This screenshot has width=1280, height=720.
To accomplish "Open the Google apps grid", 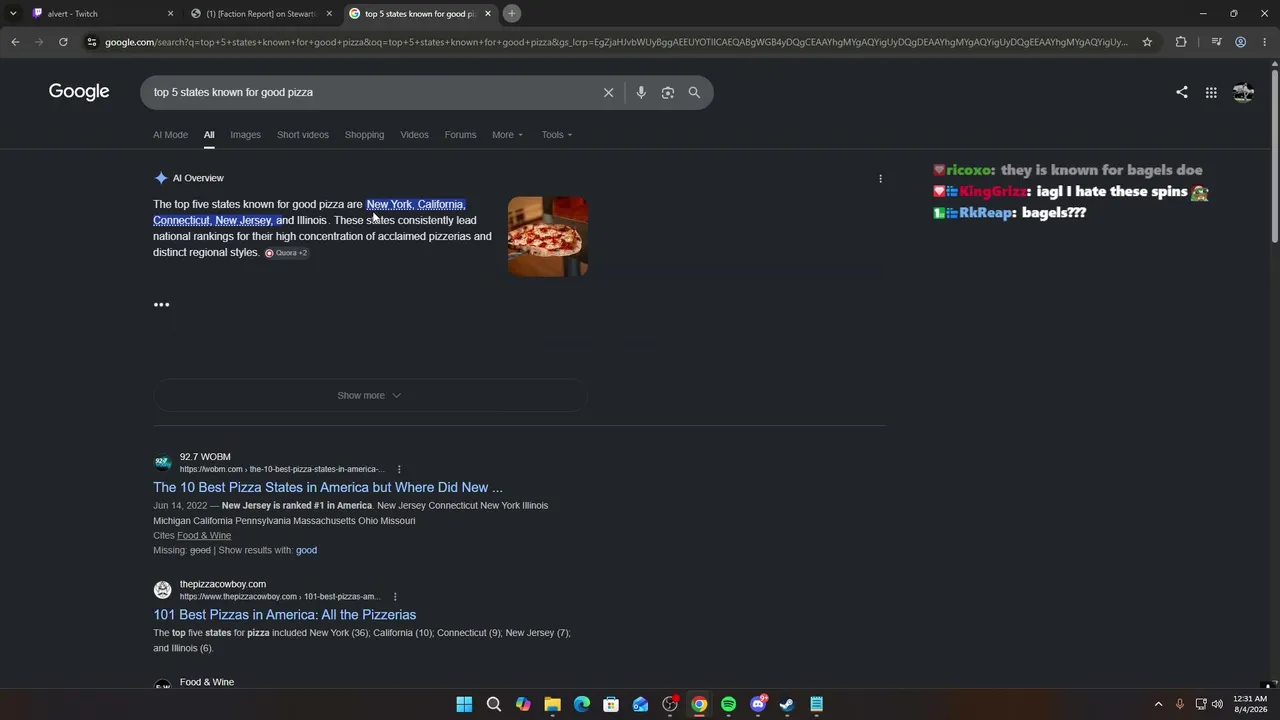I will 1211,92.
